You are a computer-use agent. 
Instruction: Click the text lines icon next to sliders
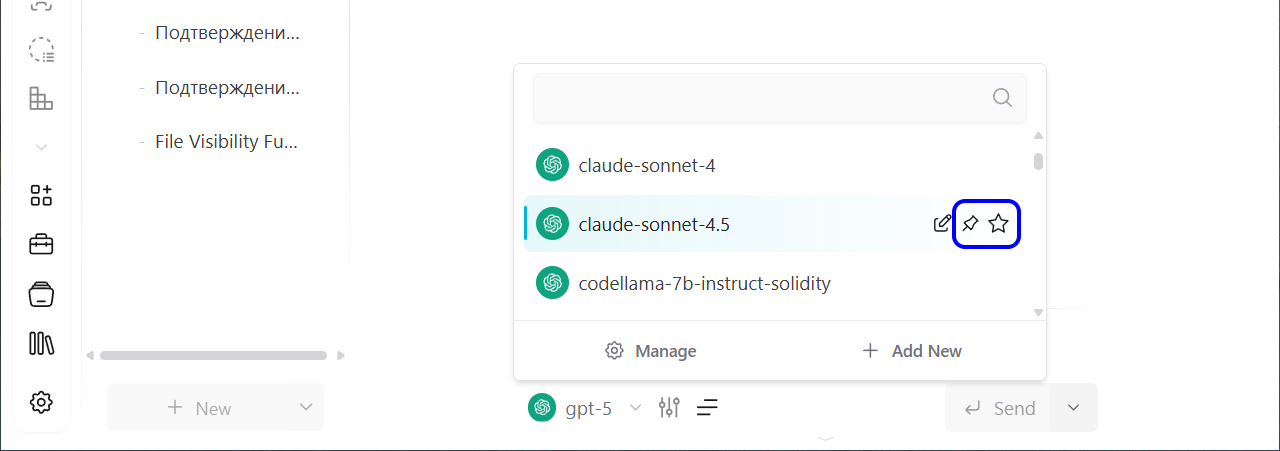708,407
